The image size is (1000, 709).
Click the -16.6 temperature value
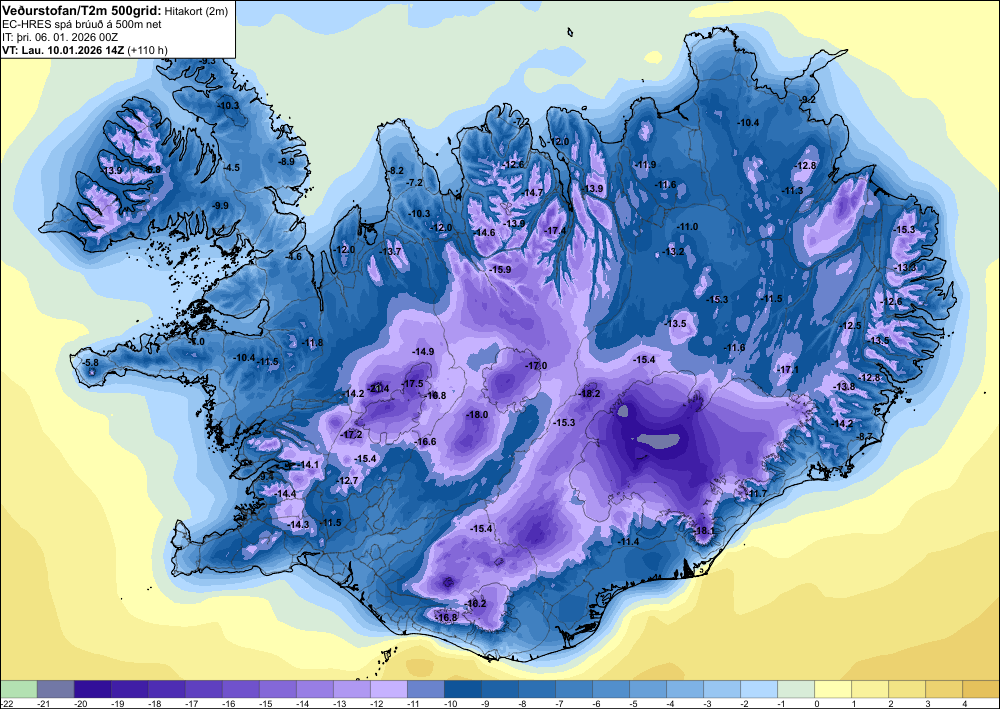click(x=425, y=441)
